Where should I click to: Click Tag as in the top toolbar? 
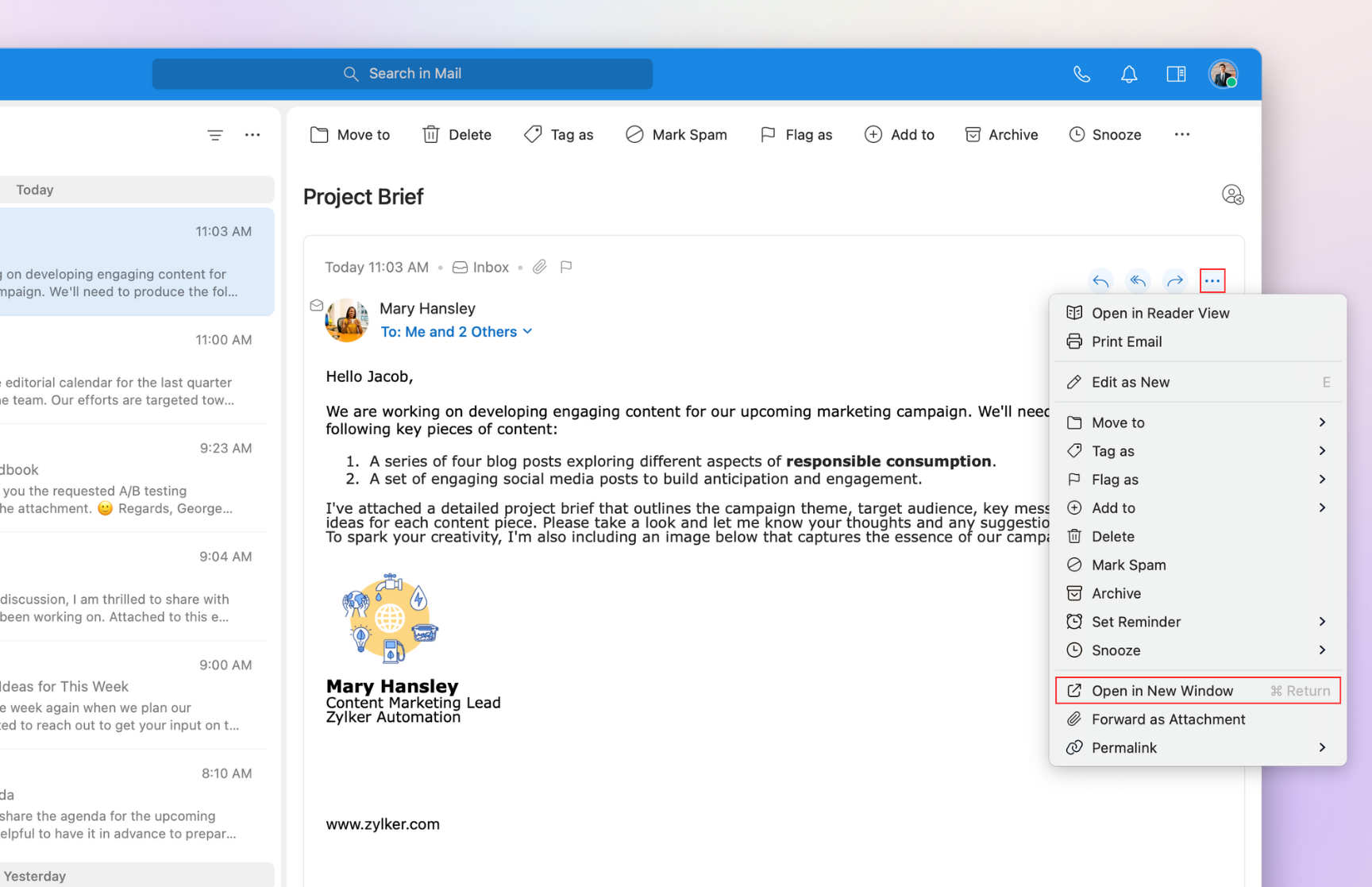click(559, 135)
